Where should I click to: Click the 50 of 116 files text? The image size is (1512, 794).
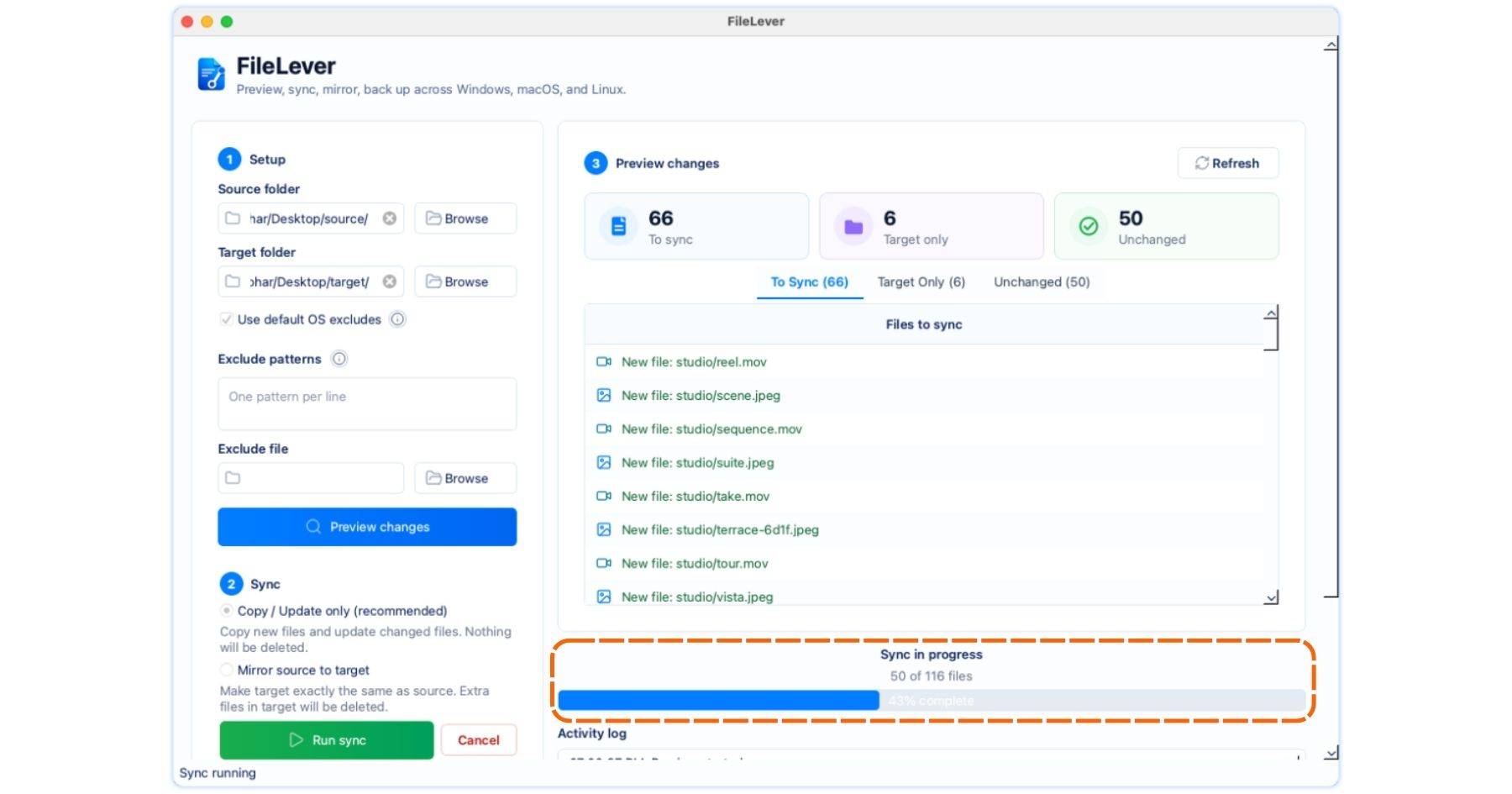pyautogui.click(x=932, y=676)
